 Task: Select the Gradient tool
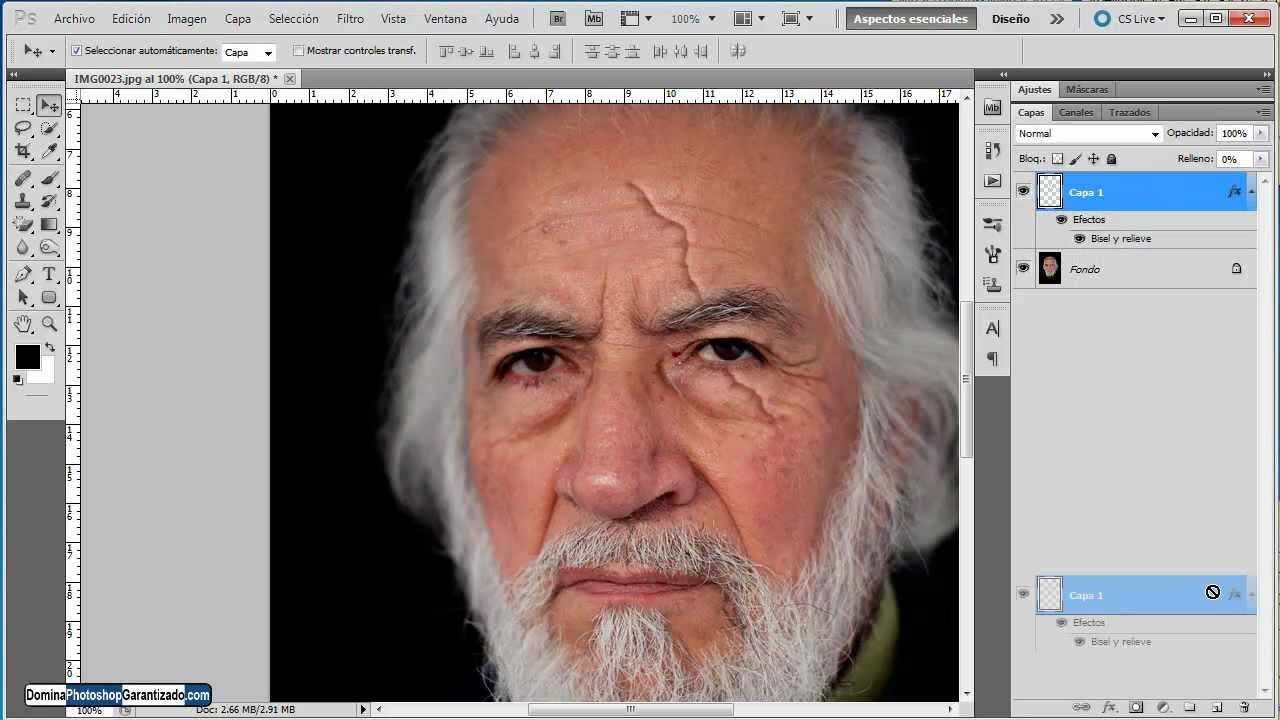tap(49, 224)
